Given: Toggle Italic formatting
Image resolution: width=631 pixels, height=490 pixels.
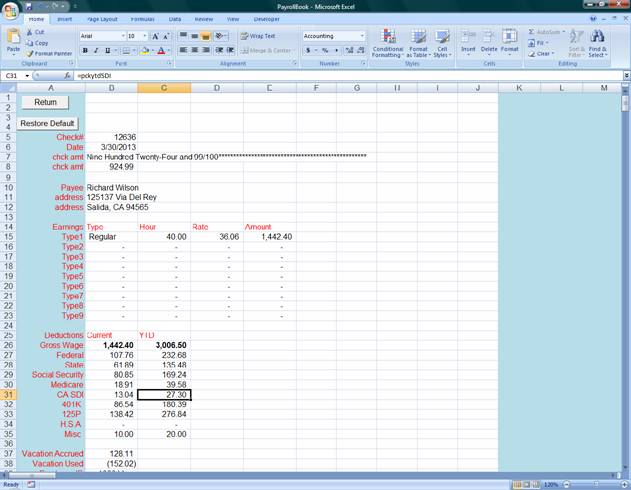Looking at the screenshot, I should tap(97, 50).
